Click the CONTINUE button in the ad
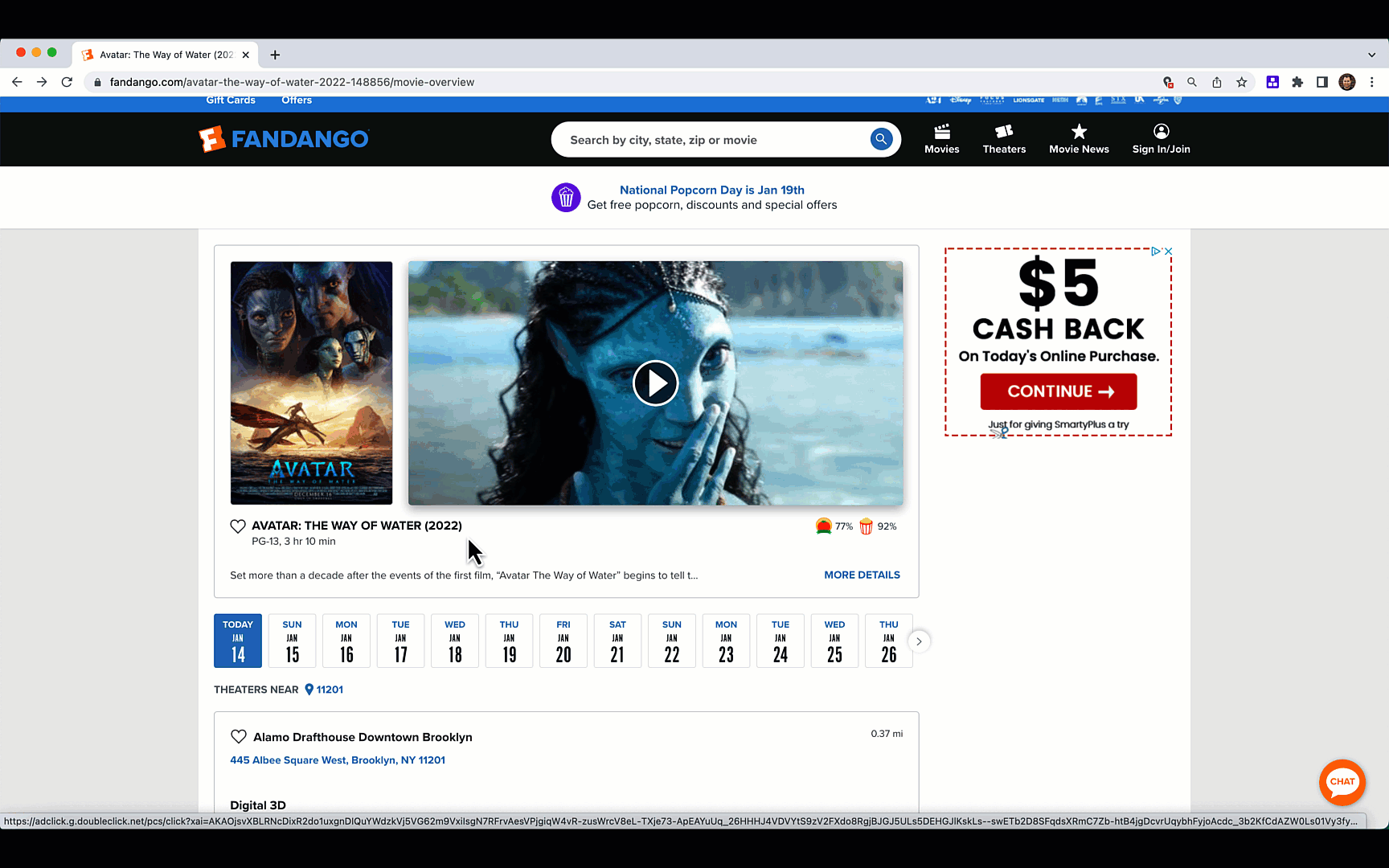Screen dimensions: 1389x868 (1058, 391)
